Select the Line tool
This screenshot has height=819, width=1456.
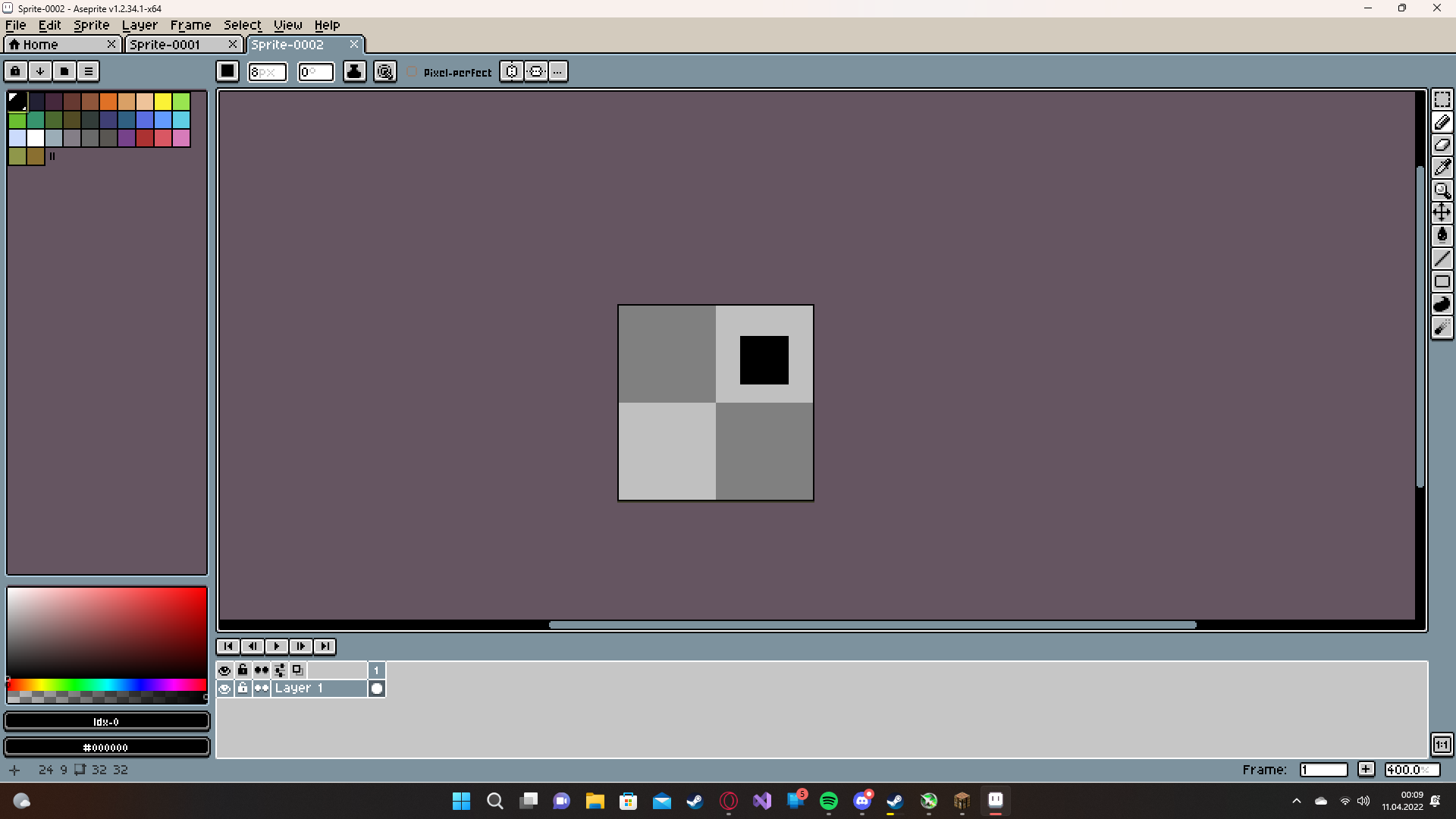pos(1443,259)
